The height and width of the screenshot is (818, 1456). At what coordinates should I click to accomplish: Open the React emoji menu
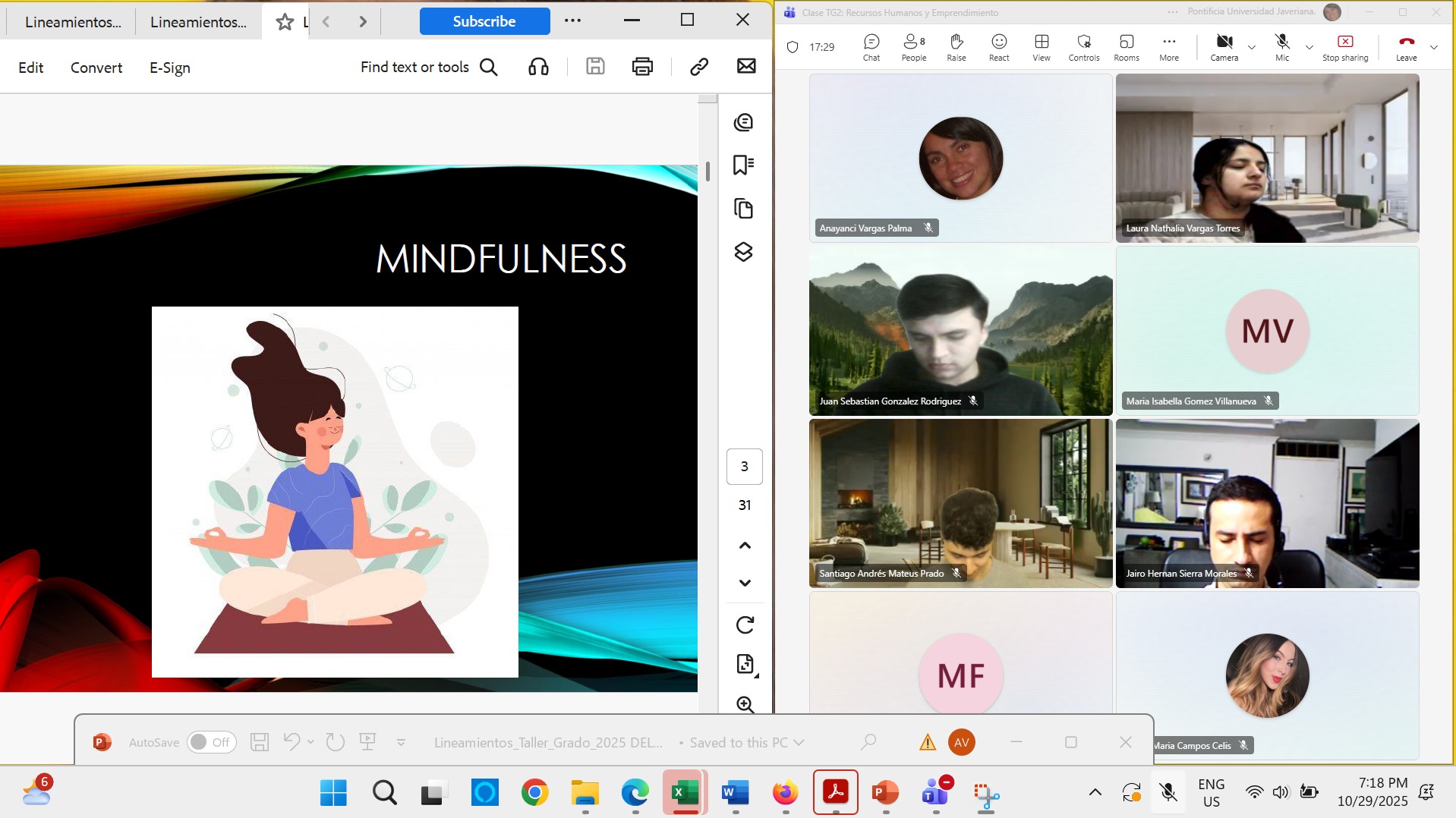999,46
